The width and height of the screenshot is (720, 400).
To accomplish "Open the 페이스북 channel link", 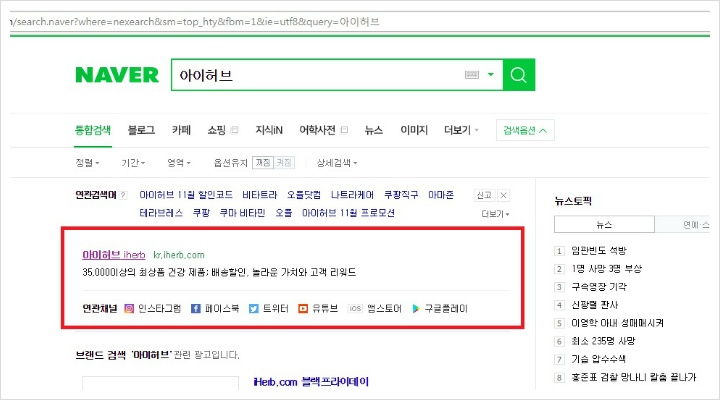I will point(222,309).
